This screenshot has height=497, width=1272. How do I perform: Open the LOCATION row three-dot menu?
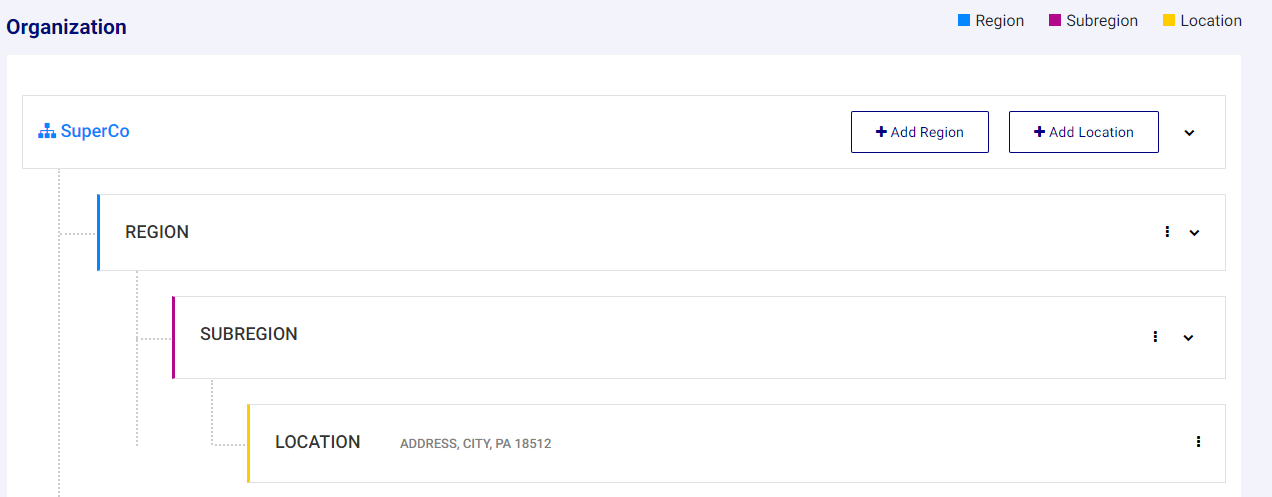(1198, 442)
